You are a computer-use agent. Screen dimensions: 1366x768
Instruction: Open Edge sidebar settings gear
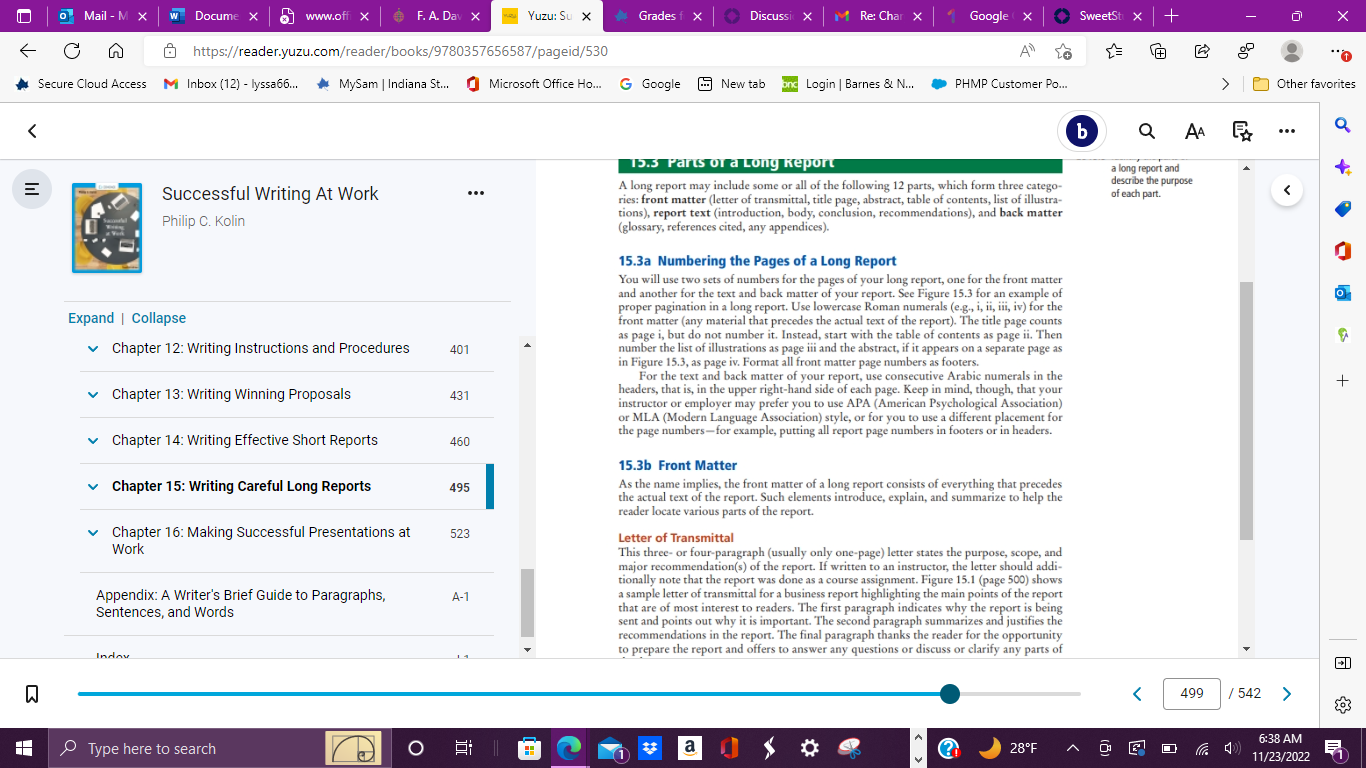click(x=1343, y=705)
